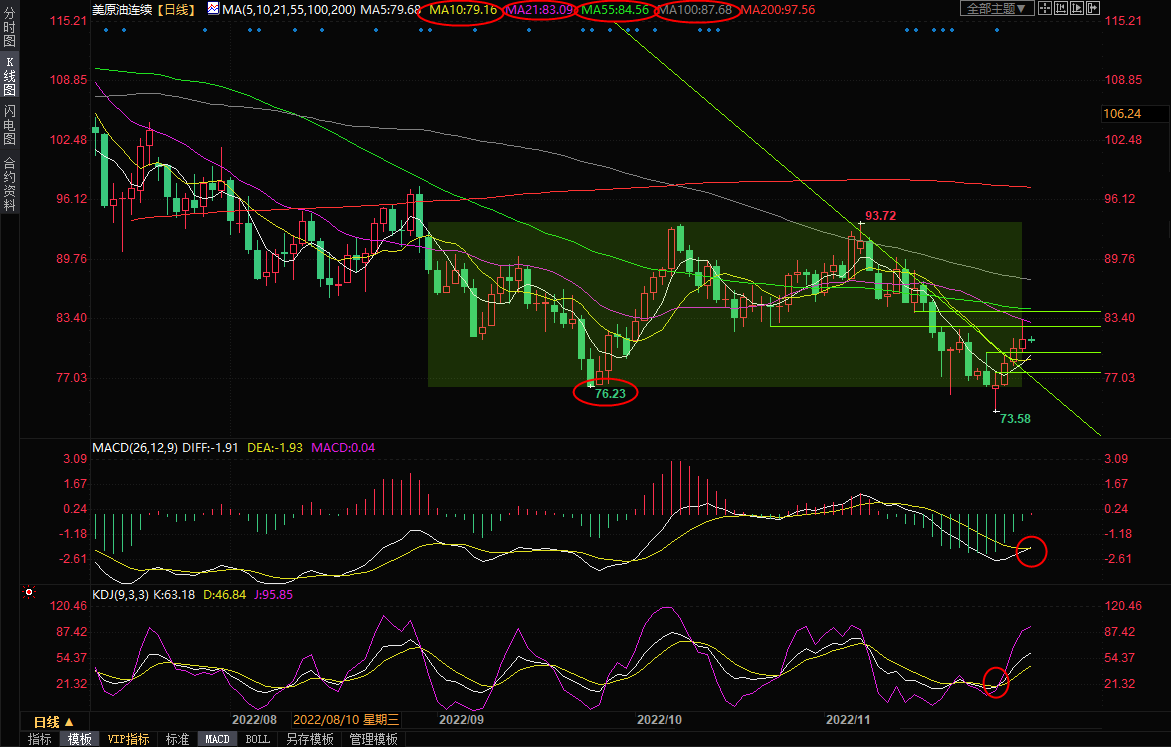1171x747 pixels.
Task: Switch to the BOLL indicator template
Action: tap(257, 739)
